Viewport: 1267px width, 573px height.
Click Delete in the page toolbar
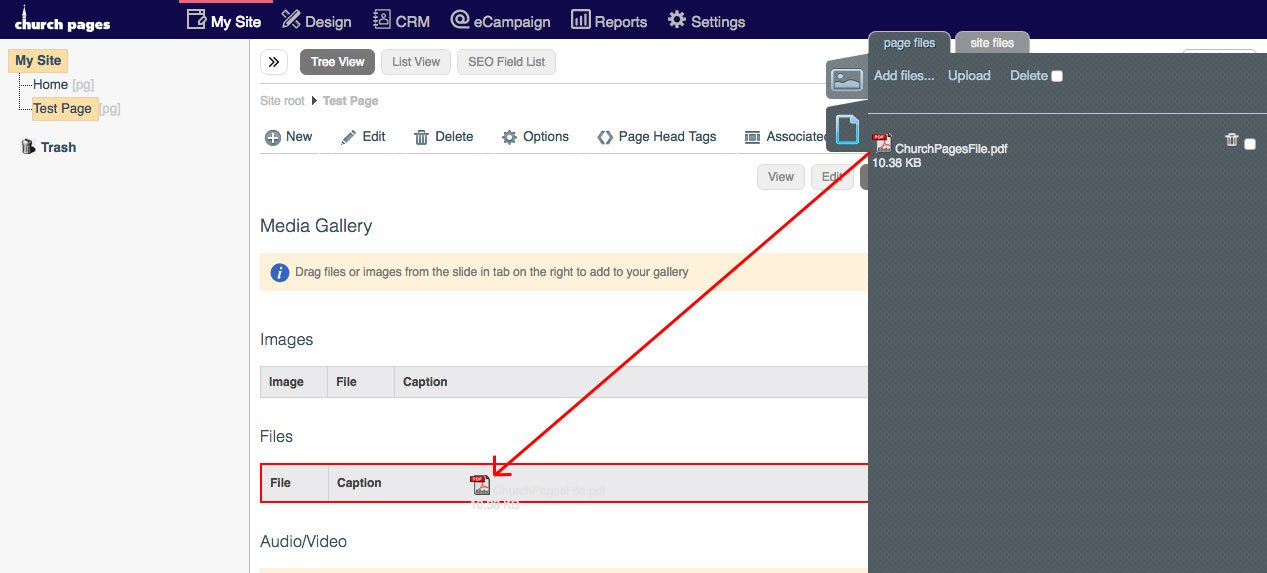point(444,137)
